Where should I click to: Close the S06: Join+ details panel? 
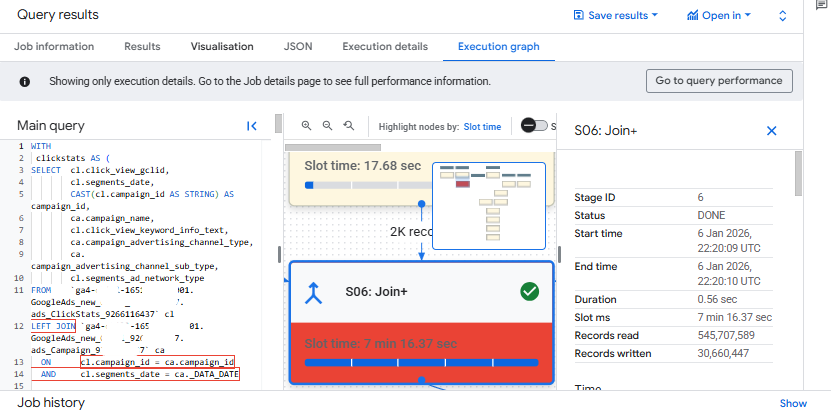pos(771,130)
